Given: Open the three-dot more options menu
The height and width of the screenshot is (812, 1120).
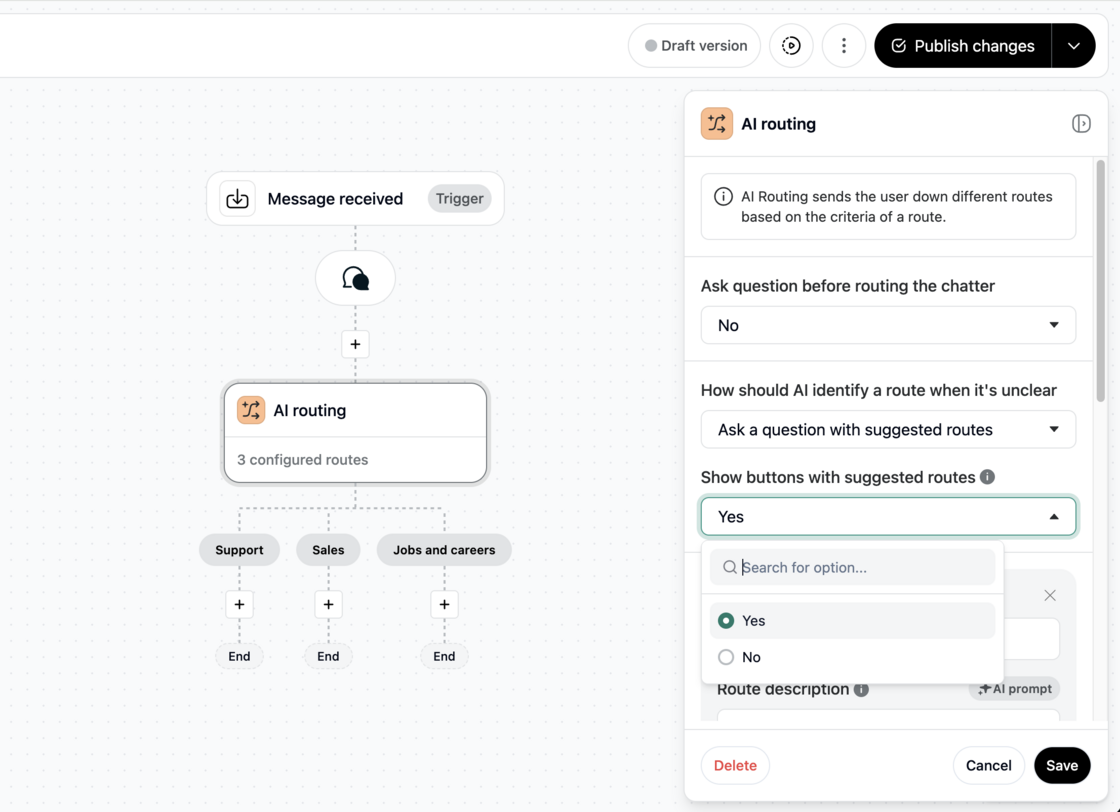Looking at the screenshot, I should pos(844,46).
